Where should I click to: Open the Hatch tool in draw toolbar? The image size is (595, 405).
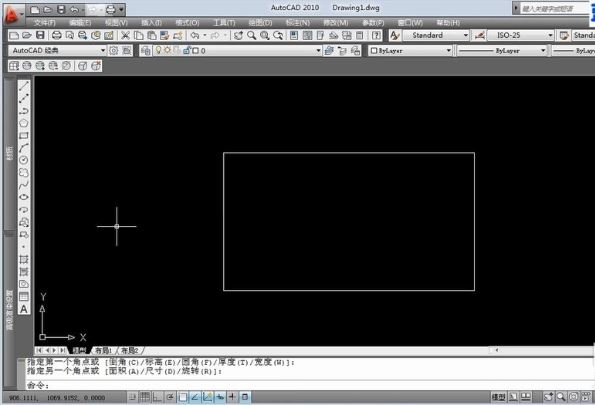pos(24,259)
